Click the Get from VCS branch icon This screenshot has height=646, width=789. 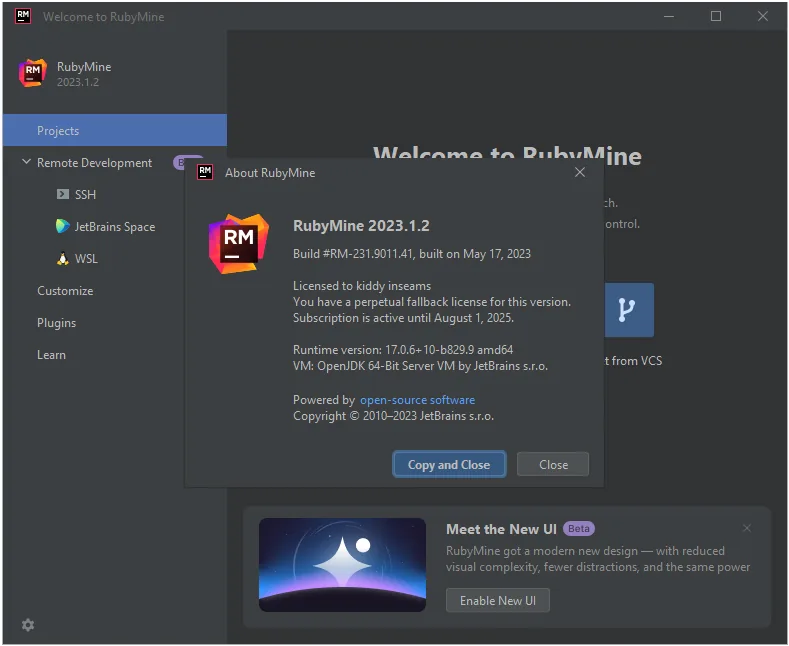click(629, 310)
